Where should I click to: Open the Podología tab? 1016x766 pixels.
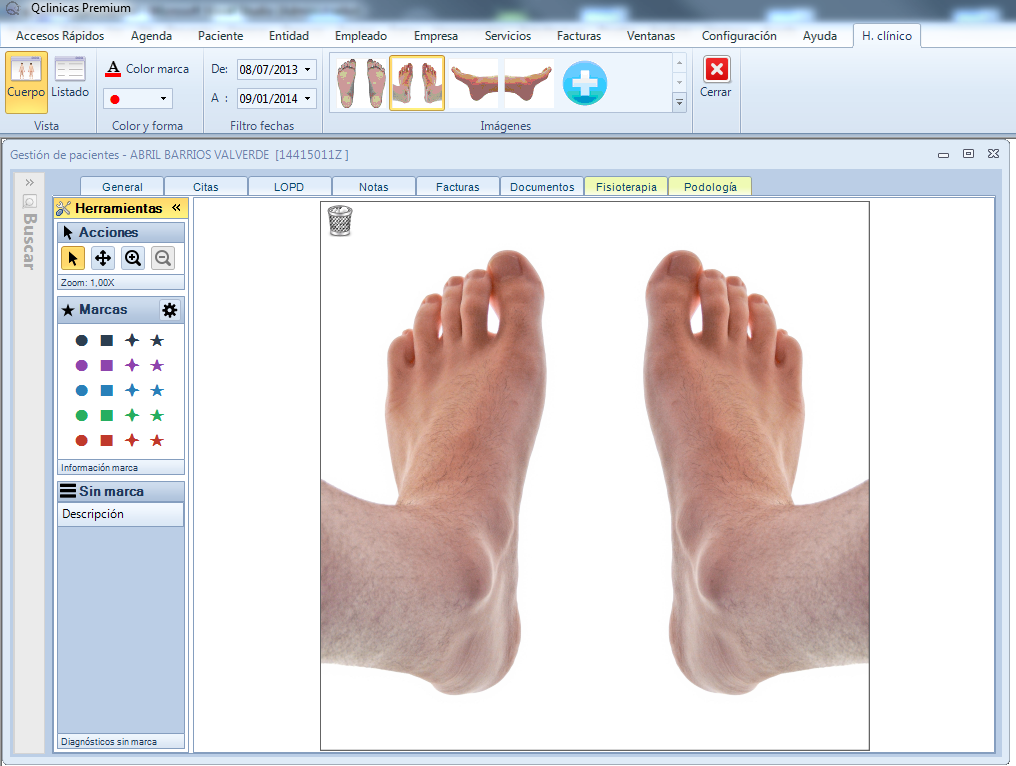click(710, 187)
